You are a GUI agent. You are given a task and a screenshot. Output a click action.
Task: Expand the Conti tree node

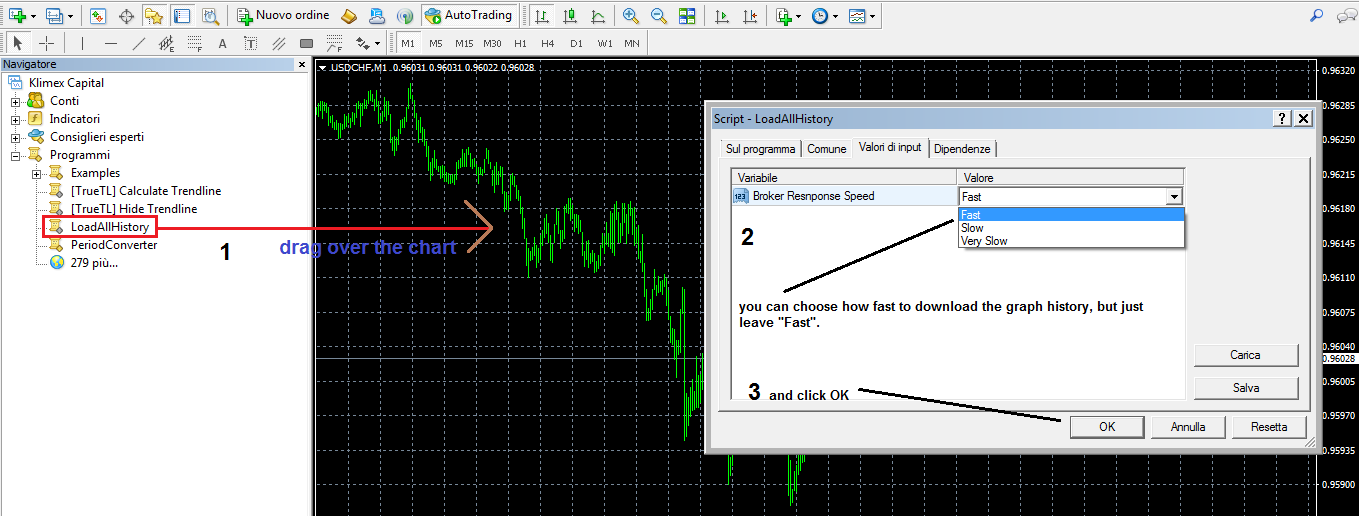pyautogui.click(x=16, y=101)
